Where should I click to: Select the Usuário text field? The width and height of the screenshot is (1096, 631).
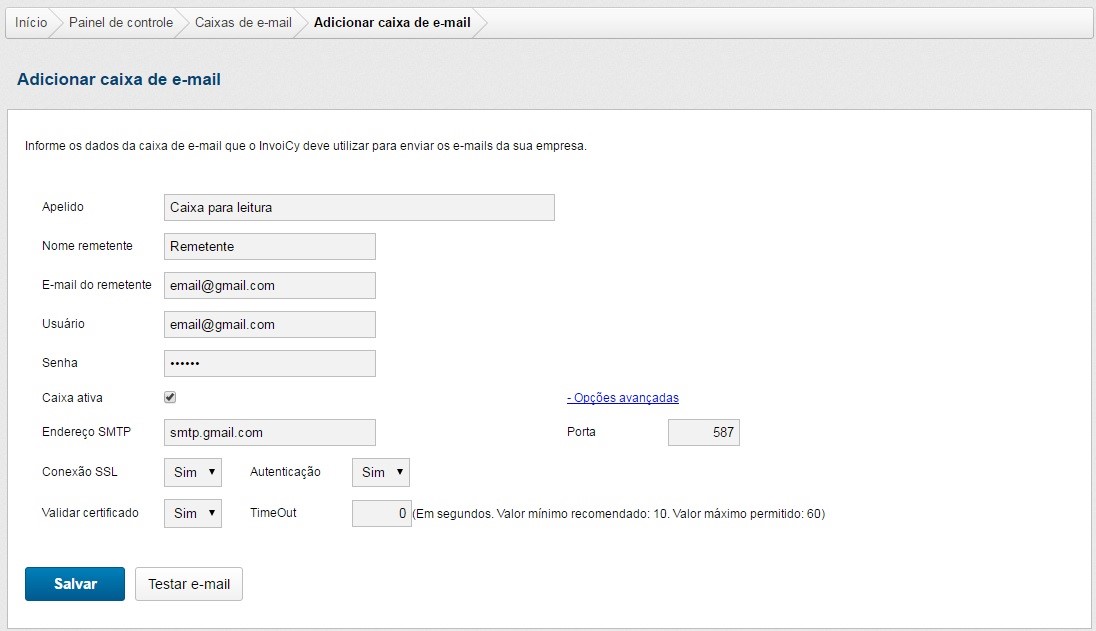point(269,324)
